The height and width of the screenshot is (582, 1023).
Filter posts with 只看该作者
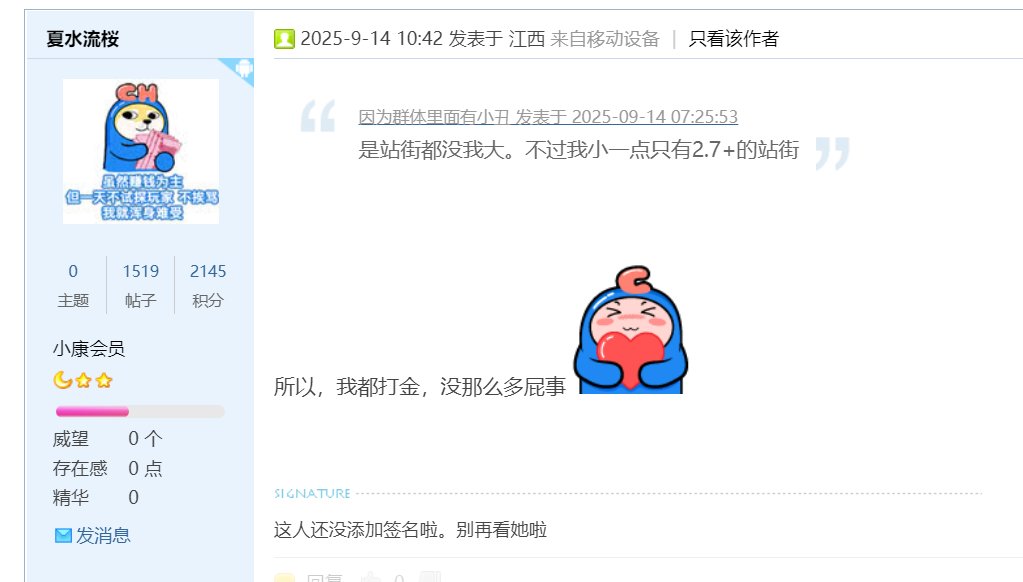click(x=733, y=39)
